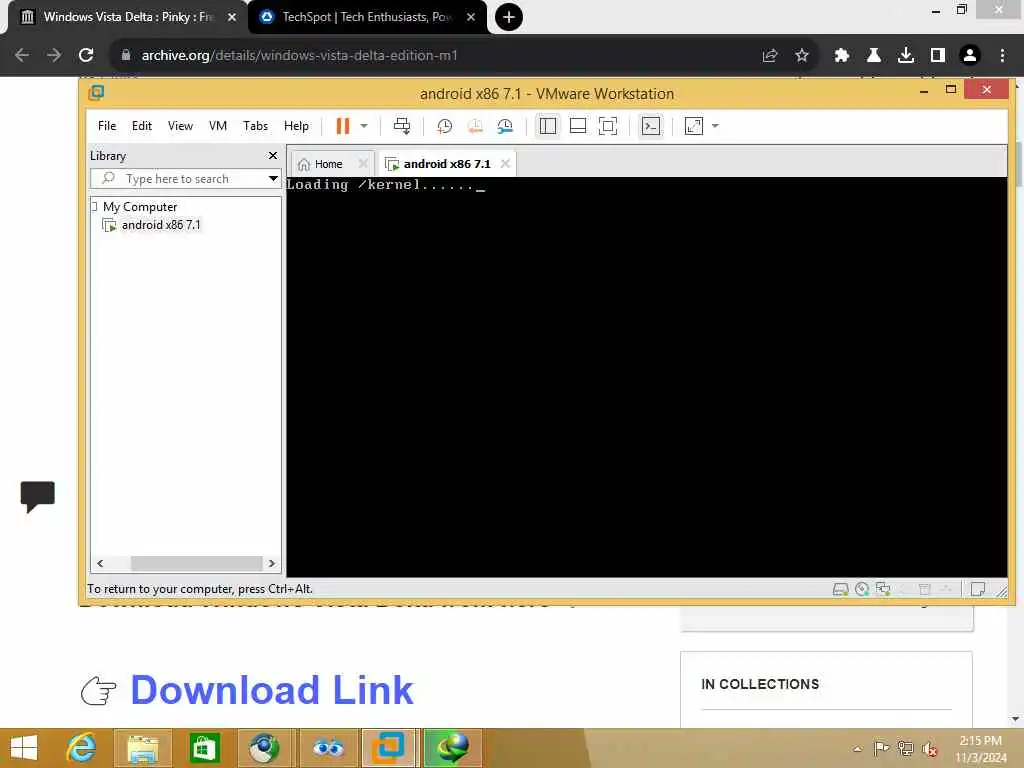Click the Download Link heading on page
The image size is (1024, 768).
tap(272, 690)
